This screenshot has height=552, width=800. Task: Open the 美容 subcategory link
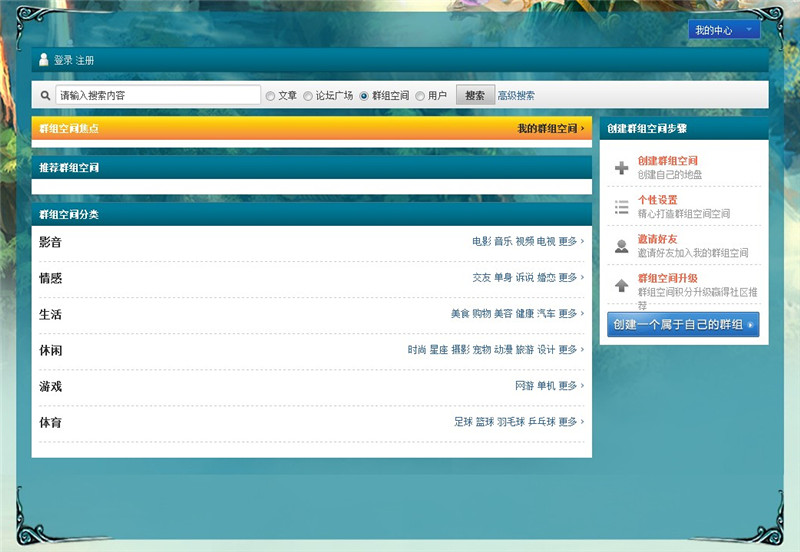tap(503, 314)
